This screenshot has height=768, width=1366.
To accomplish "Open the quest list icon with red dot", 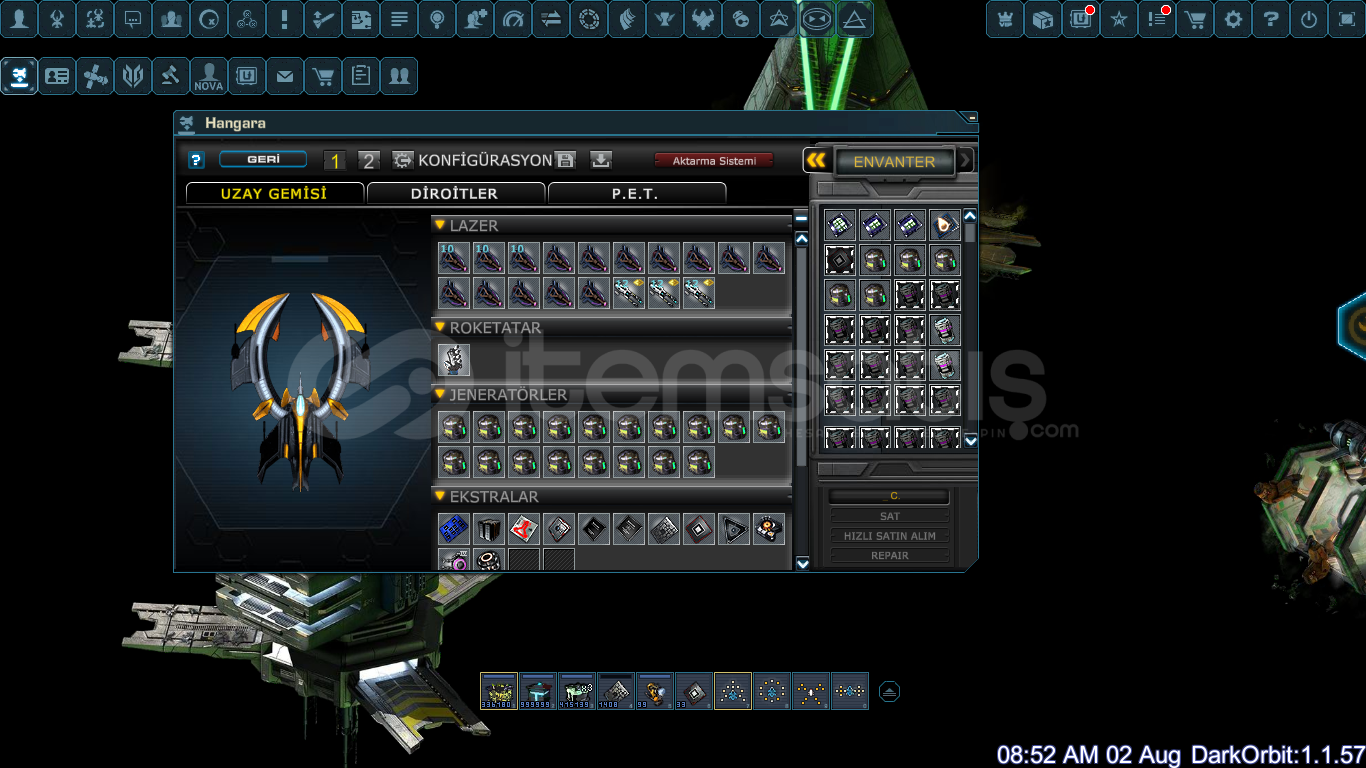I will [x=1157, y=19].
